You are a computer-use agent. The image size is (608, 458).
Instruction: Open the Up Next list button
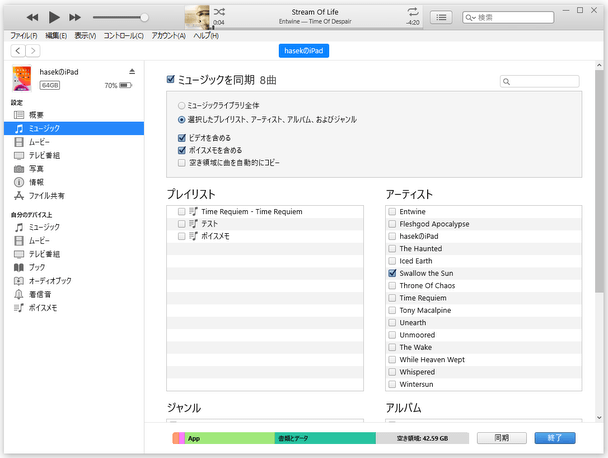[441, 17]
